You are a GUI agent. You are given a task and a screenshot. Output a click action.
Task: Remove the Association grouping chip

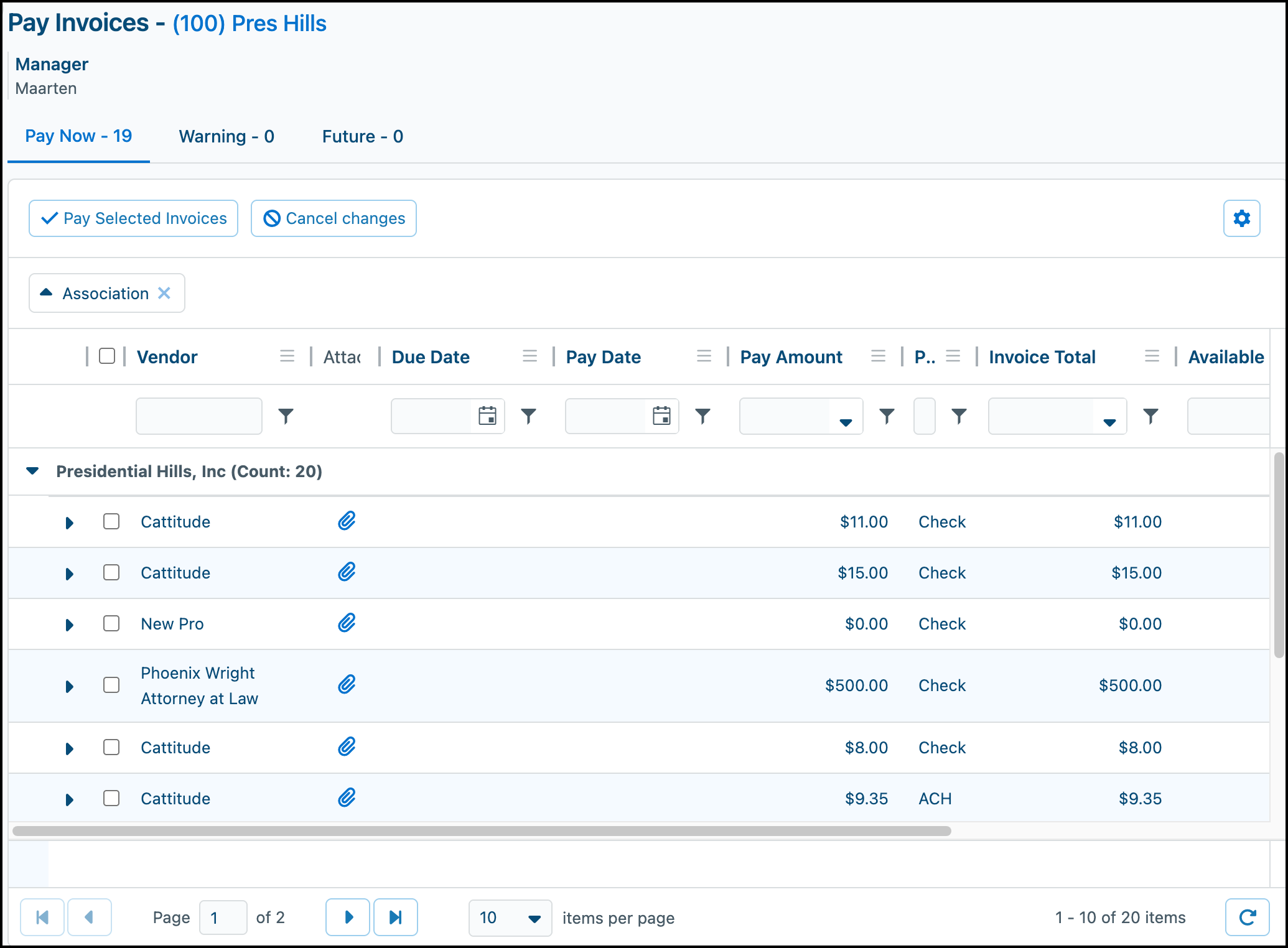(164, 293)
